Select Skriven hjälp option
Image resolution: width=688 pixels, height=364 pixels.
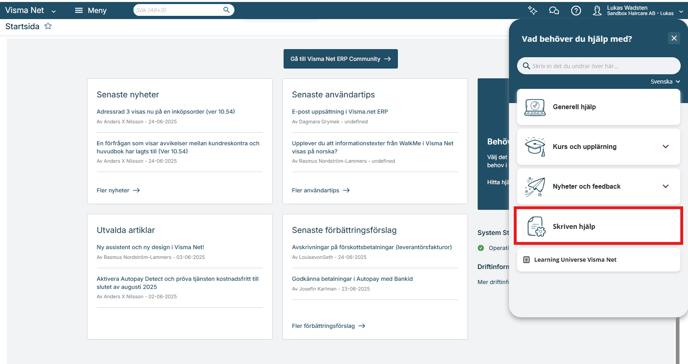pyautogui.click(x=598, y=226)
